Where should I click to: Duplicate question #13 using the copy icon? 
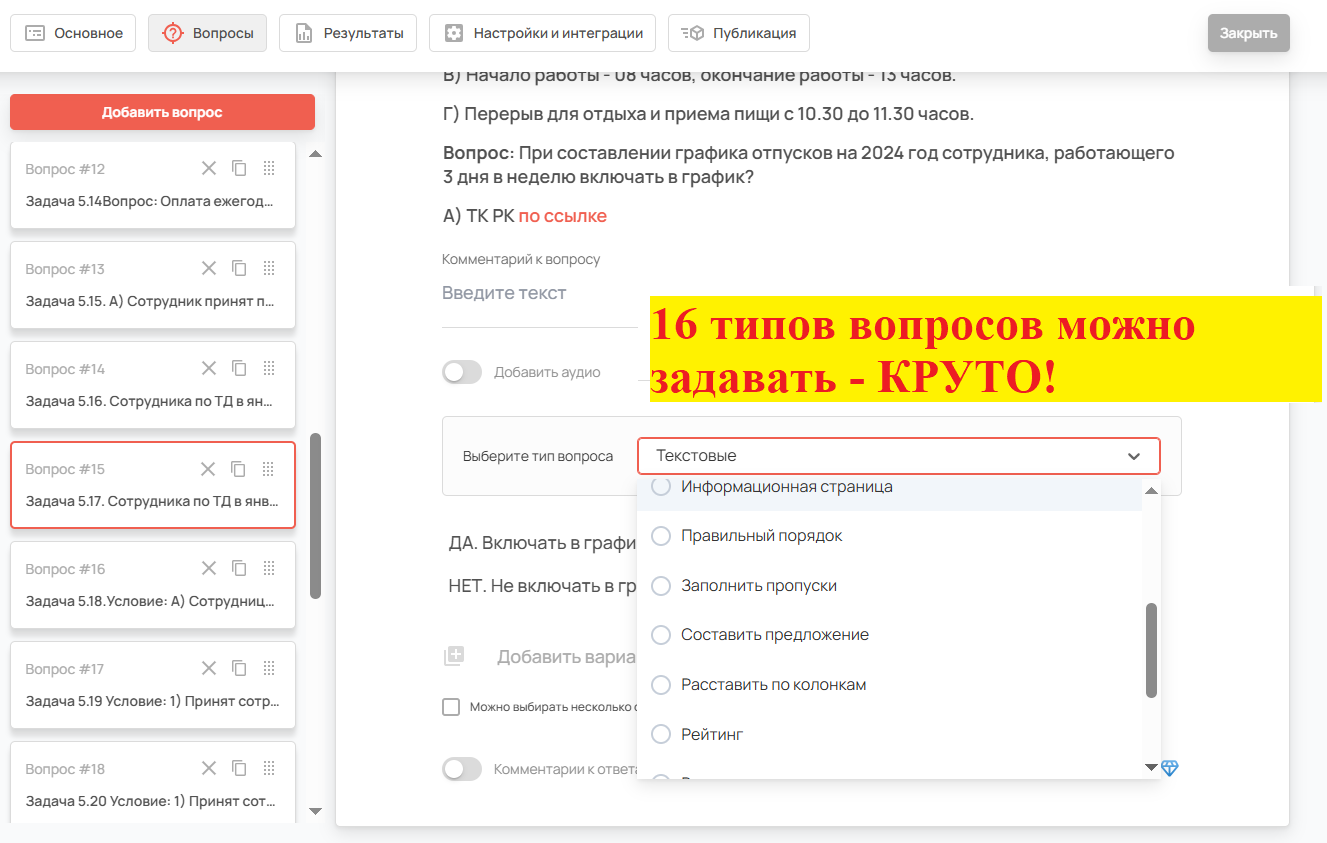[x=239, y=268]
